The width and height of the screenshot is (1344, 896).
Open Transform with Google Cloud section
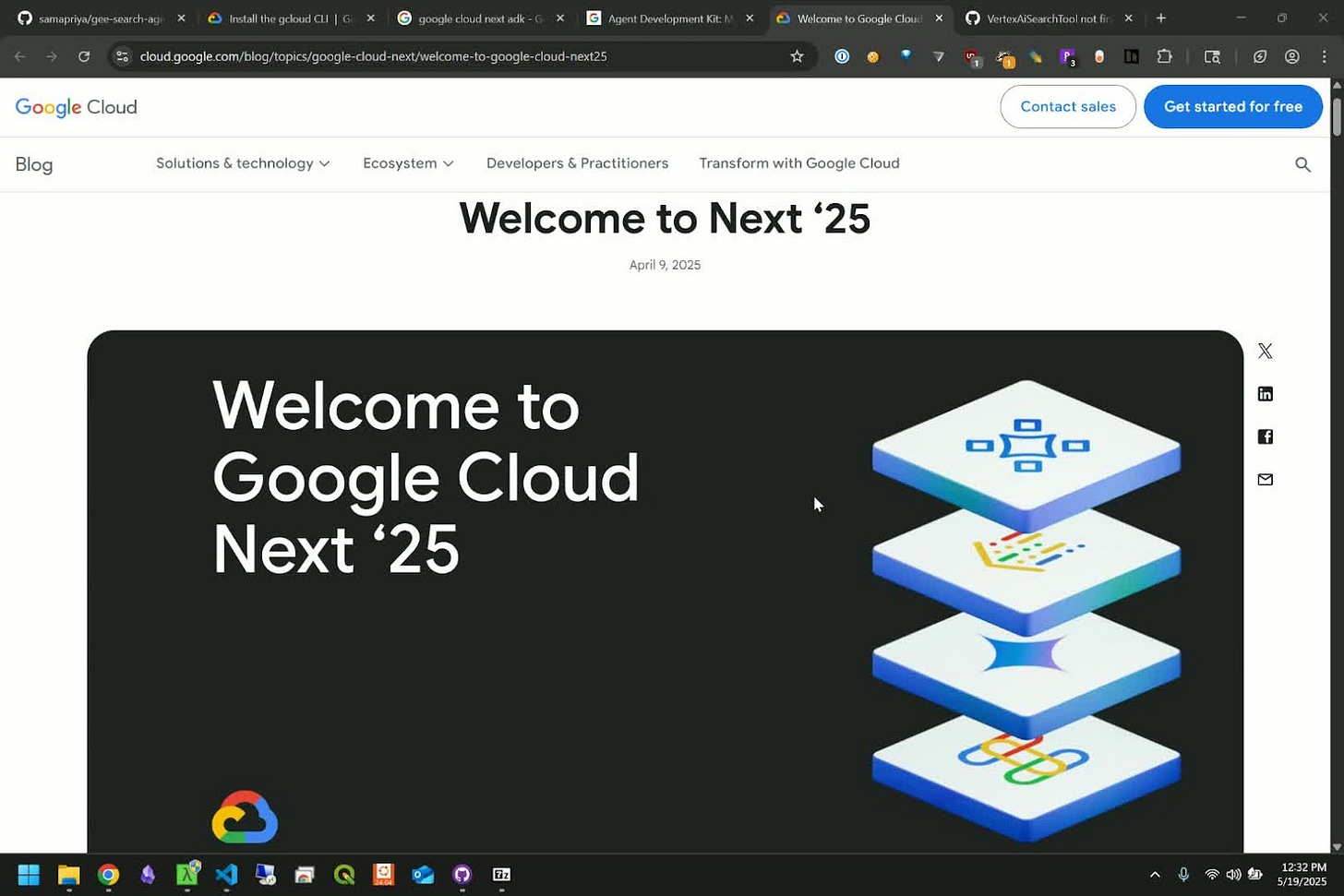pyautogui.click(x=799, y=163)
